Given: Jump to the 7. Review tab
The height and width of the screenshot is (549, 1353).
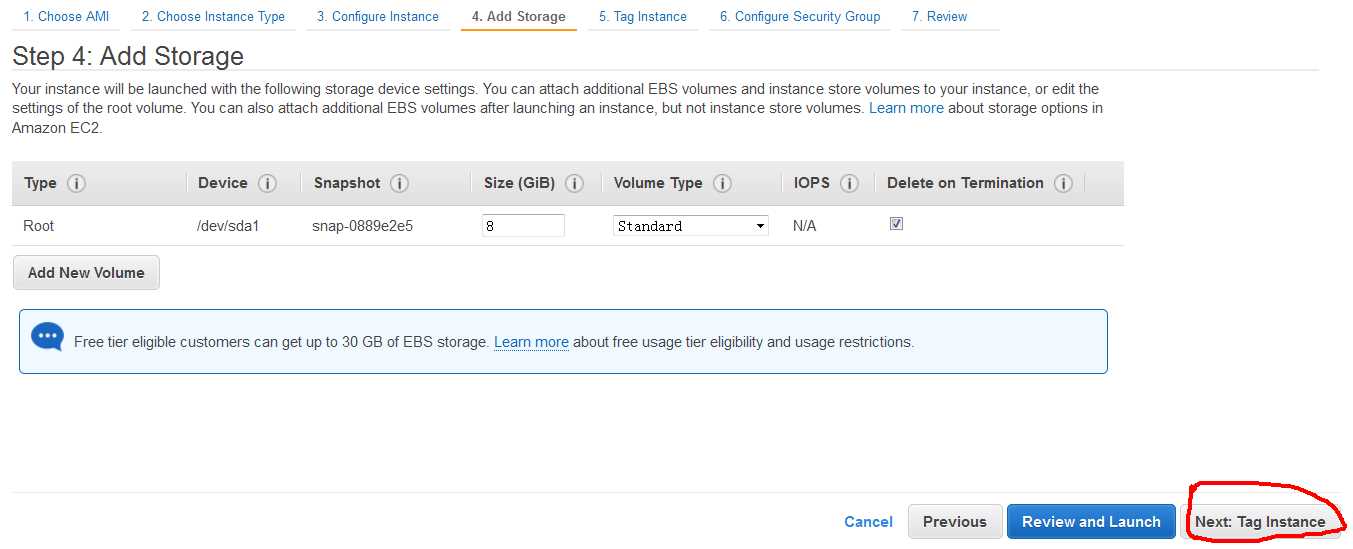Looking at the screenshot, I should click(939, 16).
